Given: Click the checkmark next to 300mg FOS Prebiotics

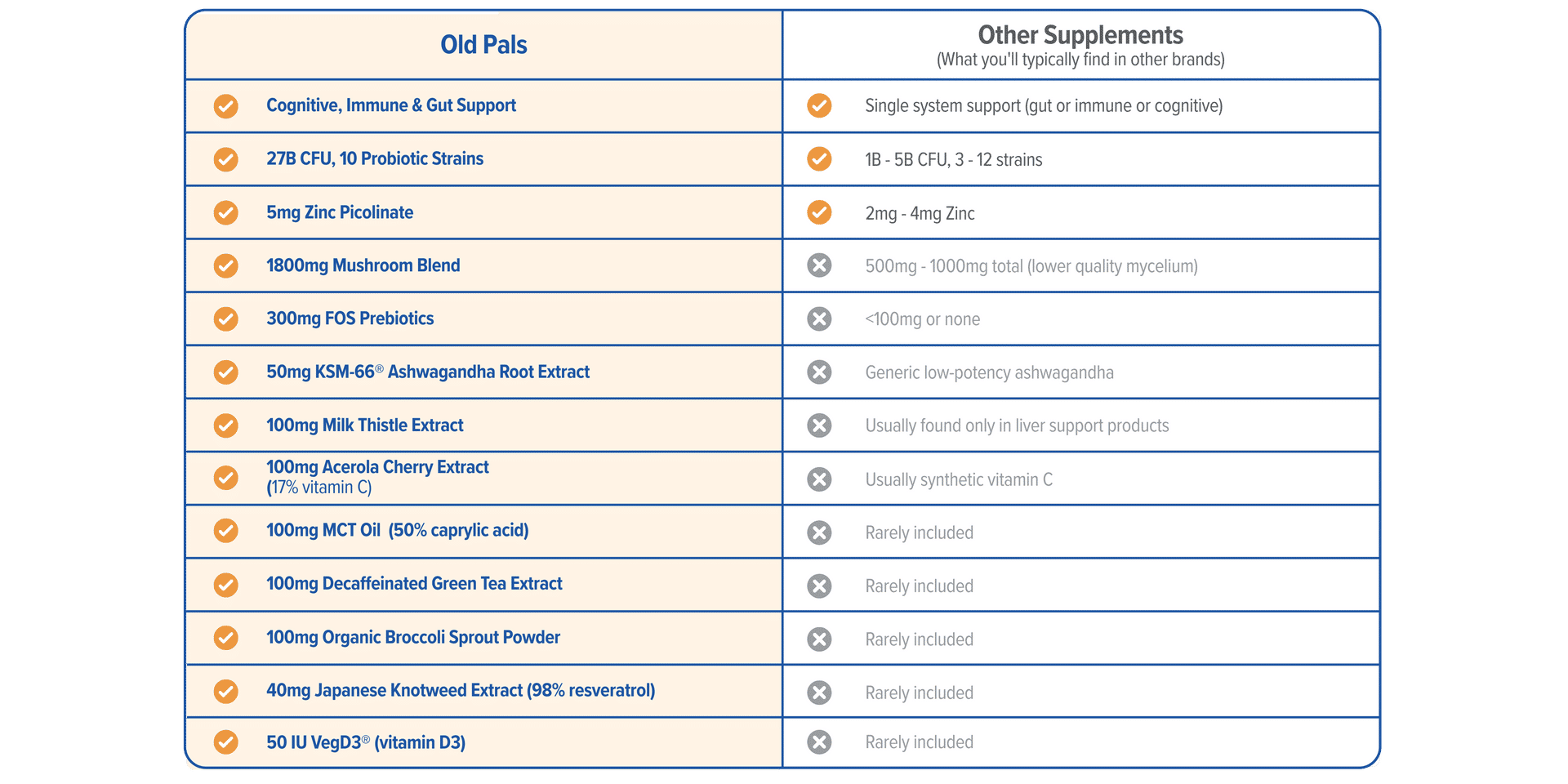Looking at the screenshot, I should [225, 318].
